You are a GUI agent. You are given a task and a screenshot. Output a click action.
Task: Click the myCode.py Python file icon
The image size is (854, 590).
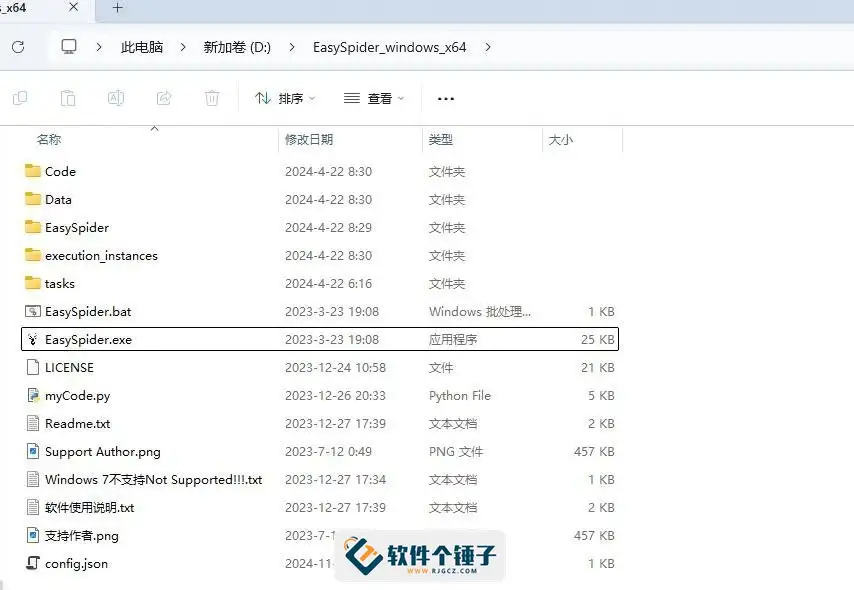pyautogui.click(x=33, y=396)
